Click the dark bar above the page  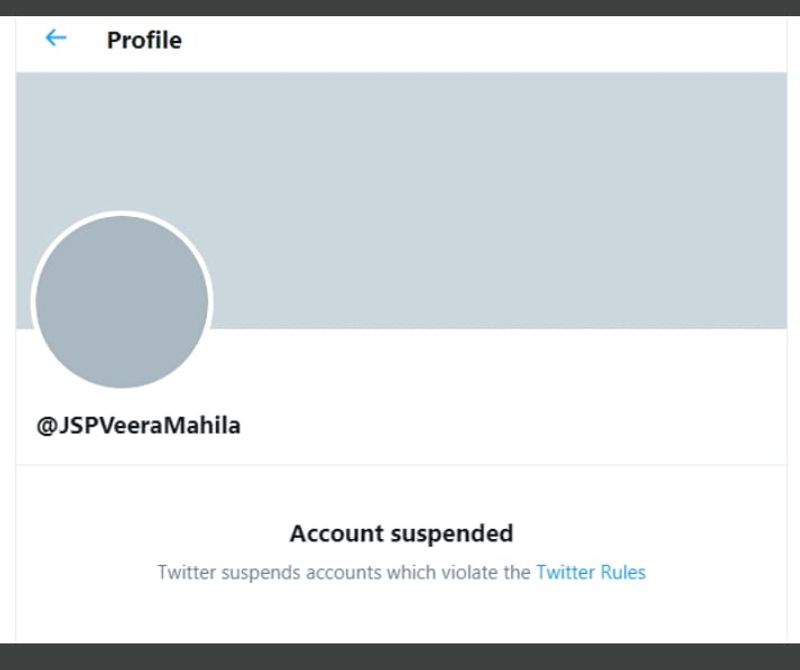pos(400,7)
